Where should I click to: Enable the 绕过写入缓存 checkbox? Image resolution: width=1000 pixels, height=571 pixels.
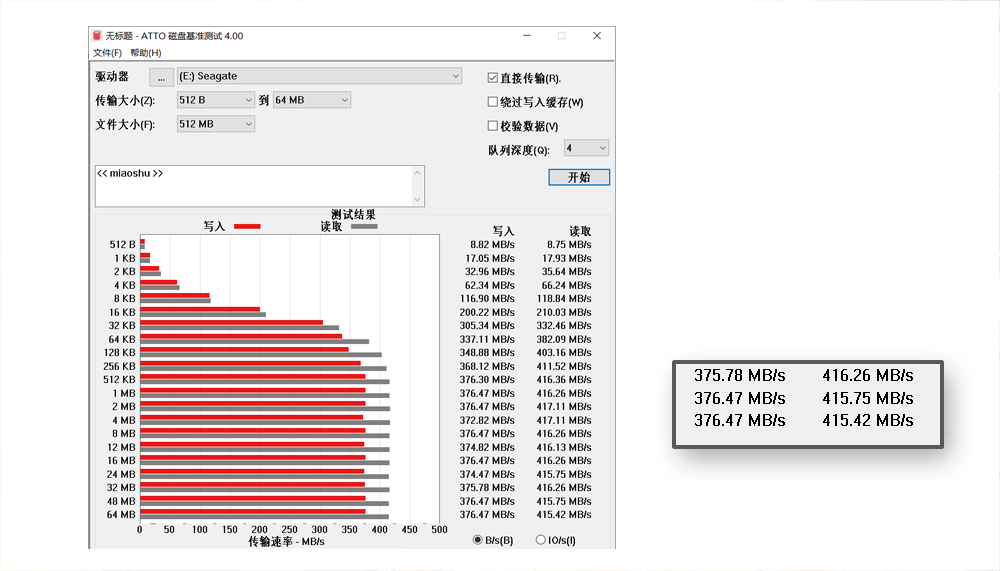pos(493,102)
